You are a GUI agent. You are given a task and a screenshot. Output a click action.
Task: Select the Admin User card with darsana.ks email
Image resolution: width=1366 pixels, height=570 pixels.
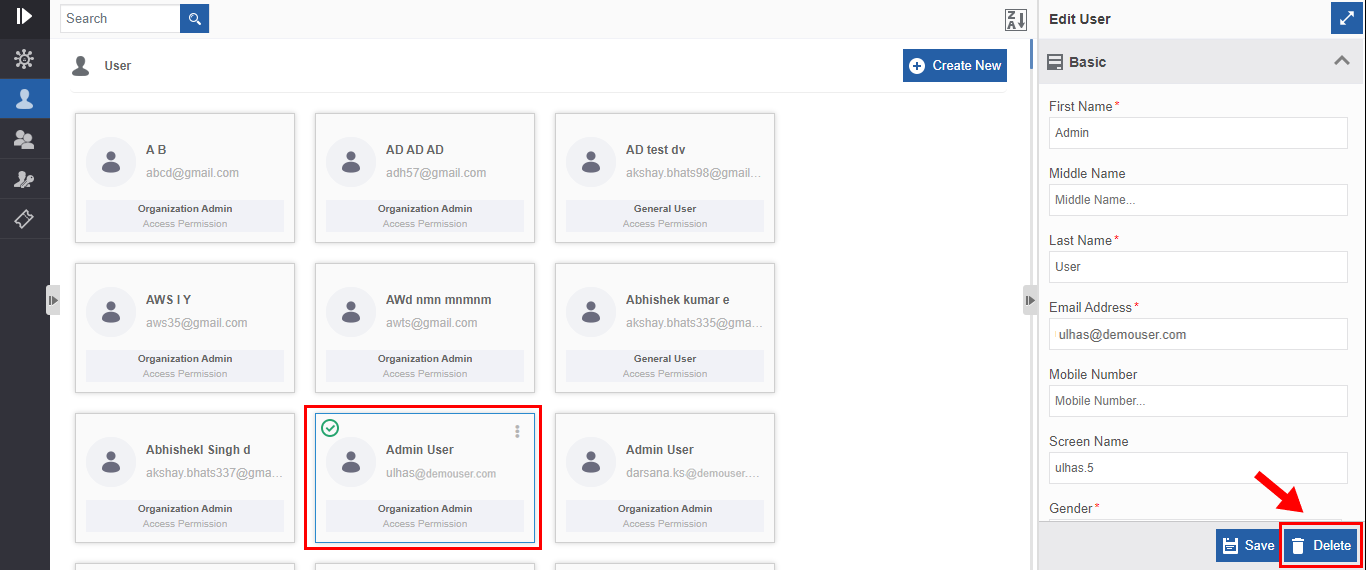tap(665, 477)
